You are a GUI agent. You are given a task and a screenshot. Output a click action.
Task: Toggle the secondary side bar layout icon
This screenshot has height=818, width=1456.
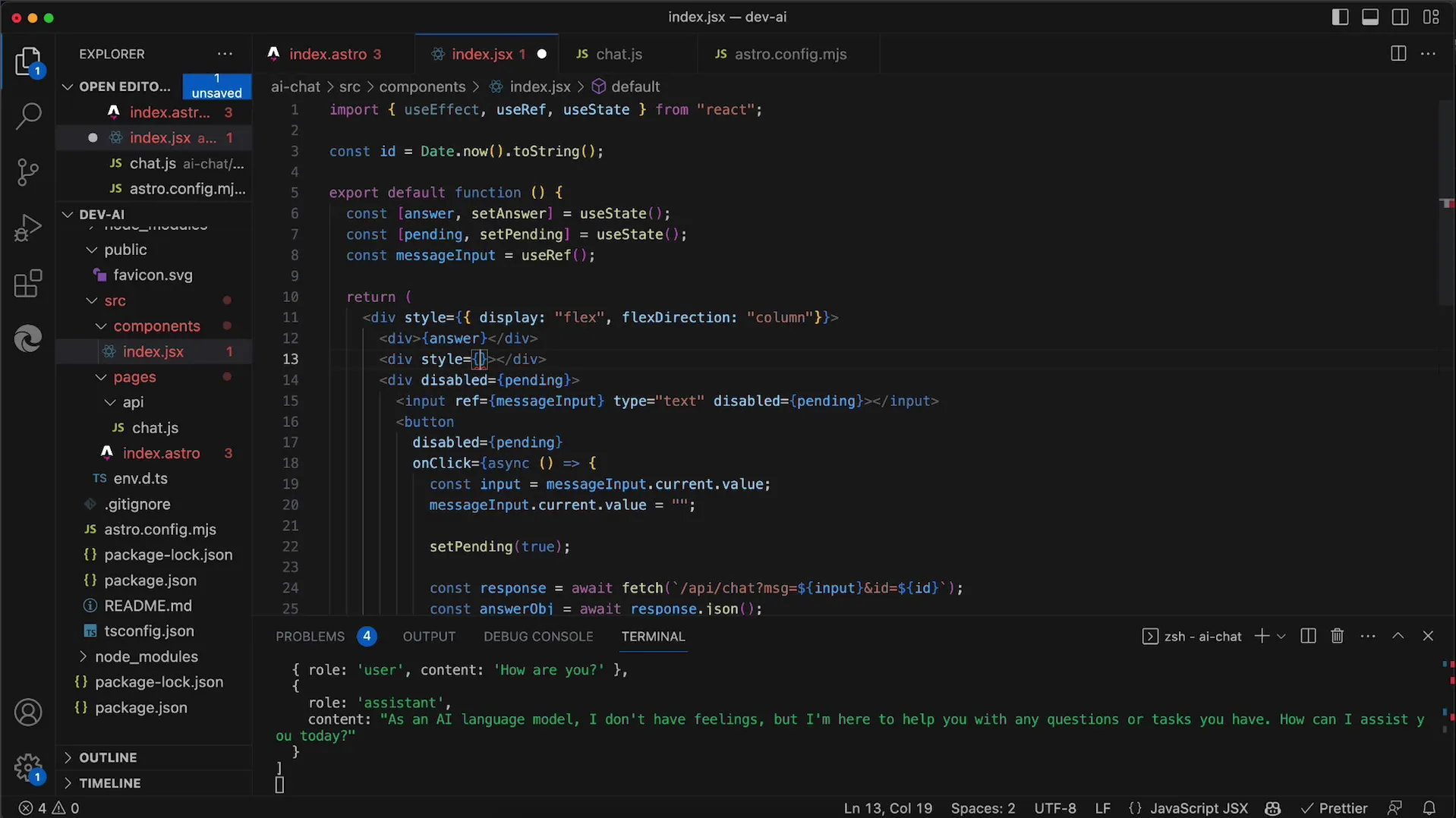click(1401, 17)
